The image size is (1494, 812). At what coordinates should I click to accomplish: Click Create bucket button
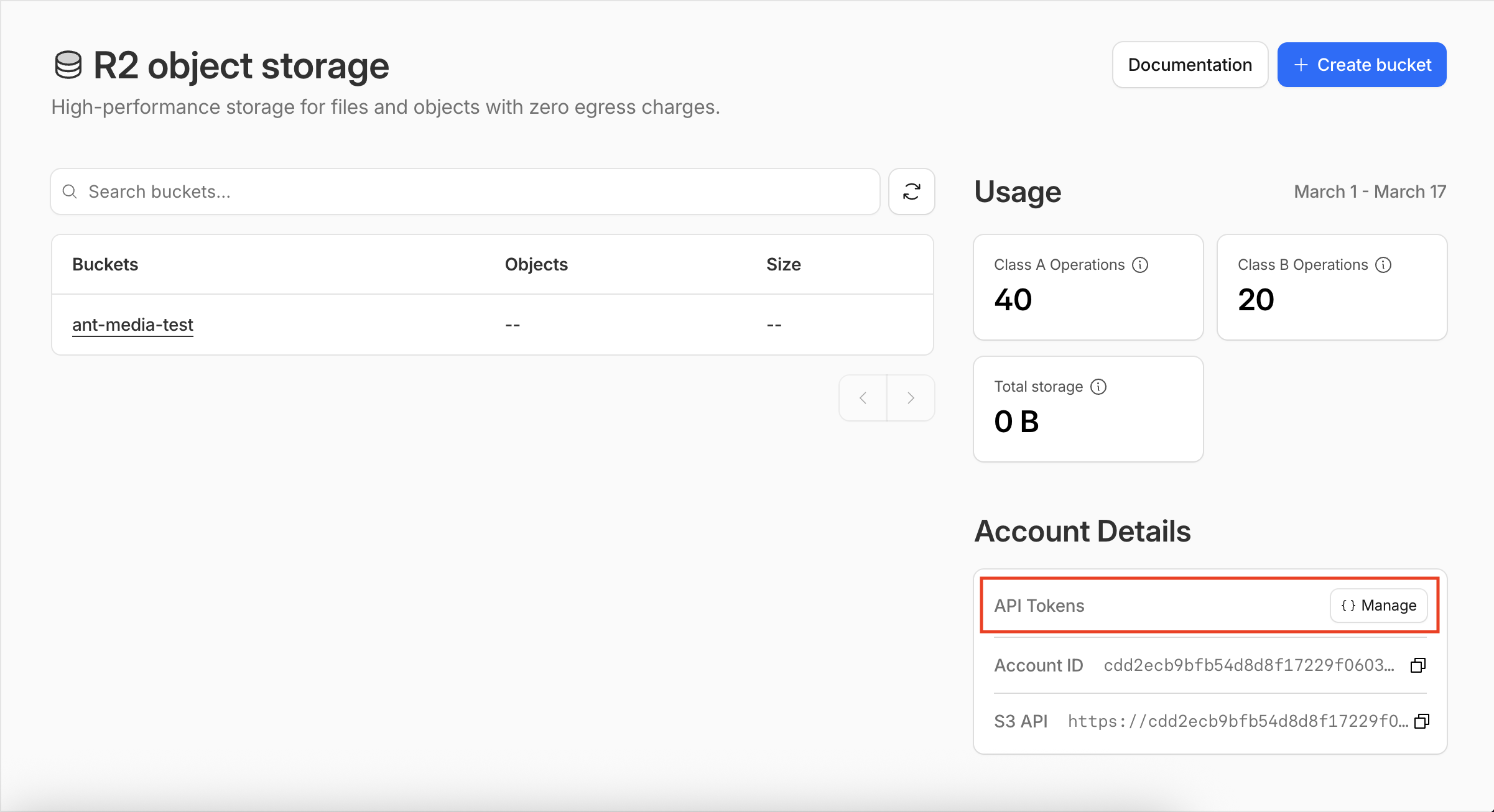click(x=1362, y=65)
